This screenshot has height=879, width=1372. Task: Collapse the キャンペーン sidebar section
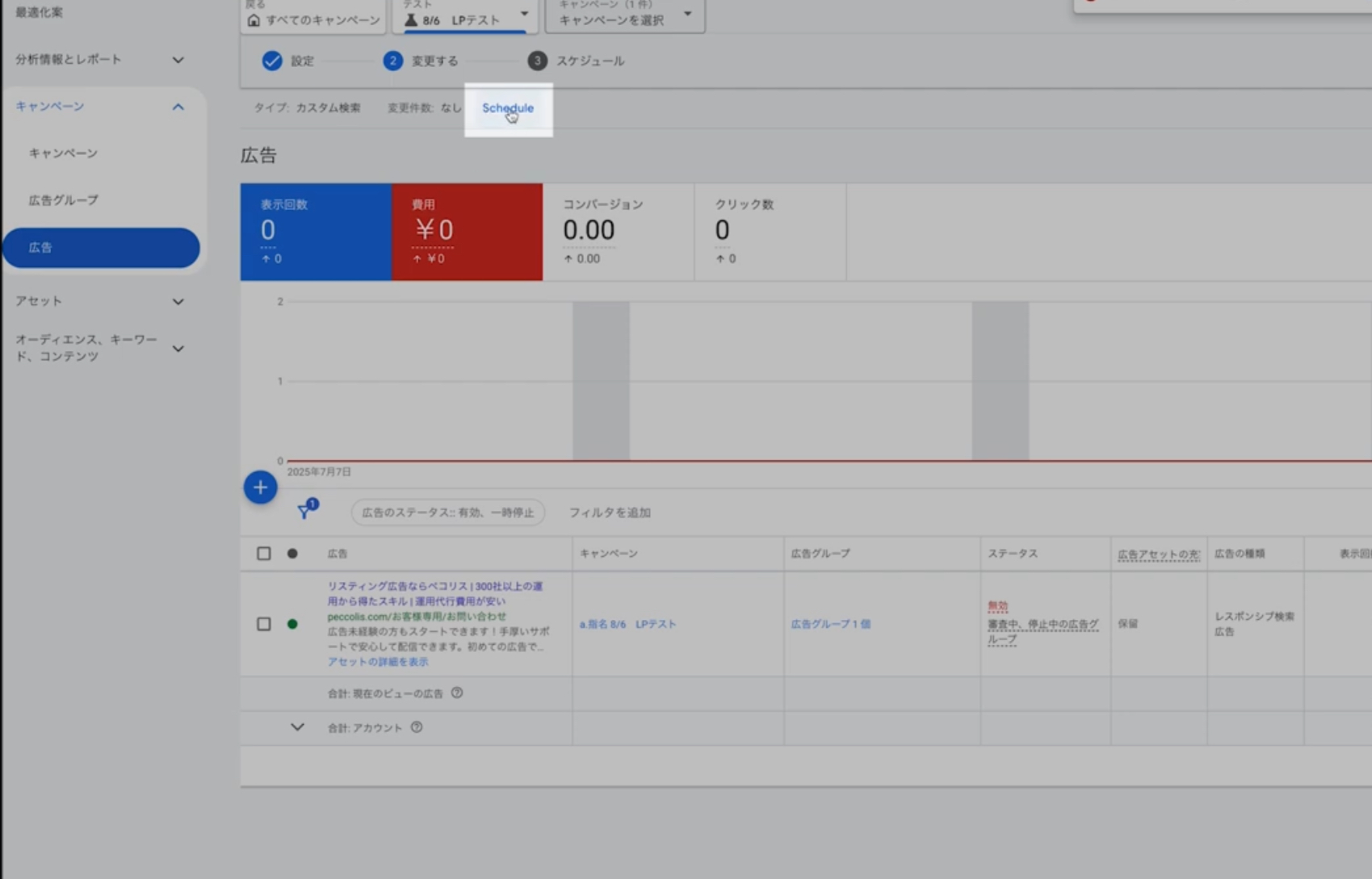178,107
